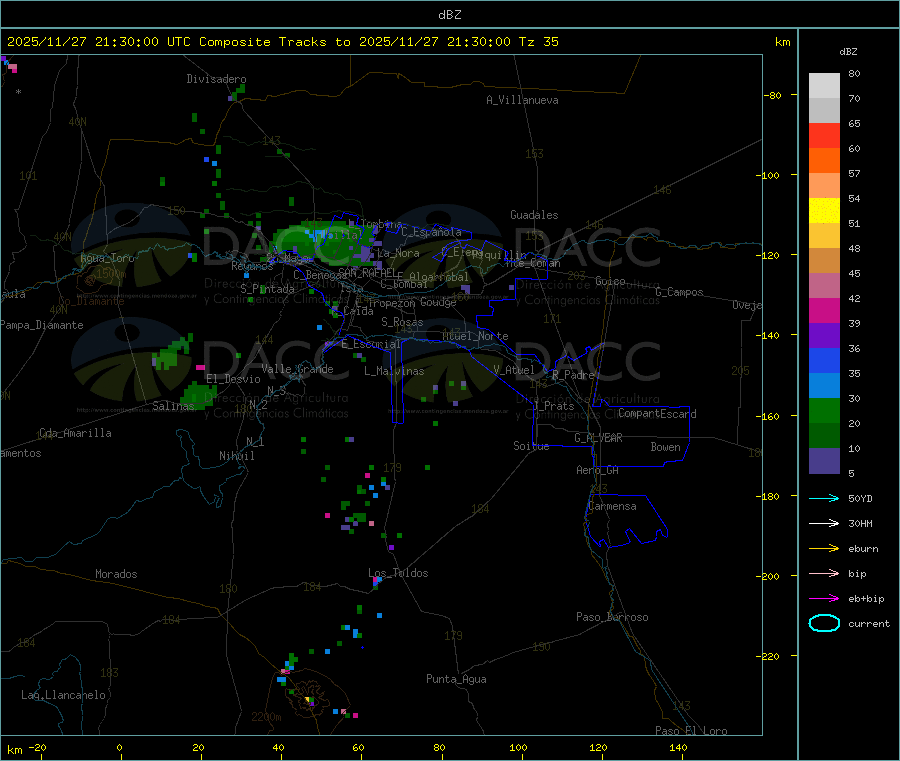Select the magenta 39-42 dBZ swatch

pyautogui.click(x=824, y=310)
